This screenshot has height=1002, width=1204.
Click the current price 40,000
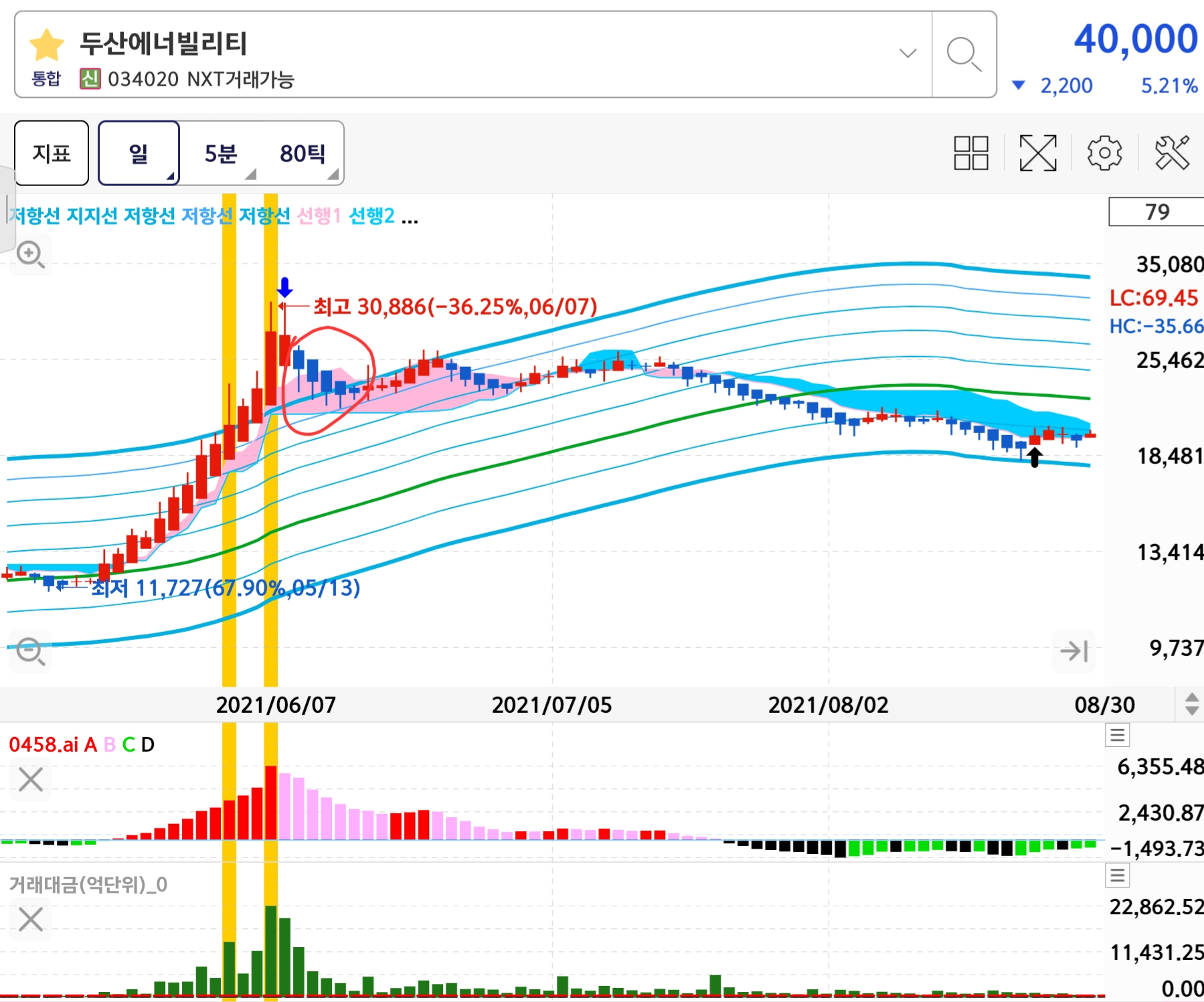tap(1136, 39)
